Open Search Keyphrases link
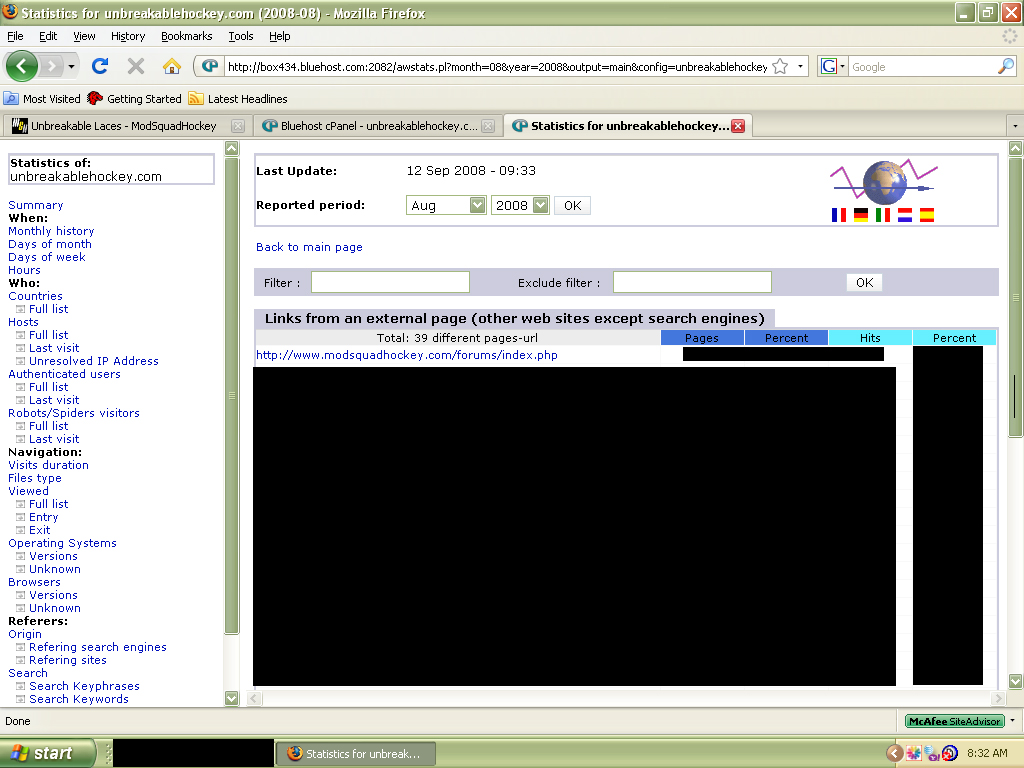 [84, 686]
